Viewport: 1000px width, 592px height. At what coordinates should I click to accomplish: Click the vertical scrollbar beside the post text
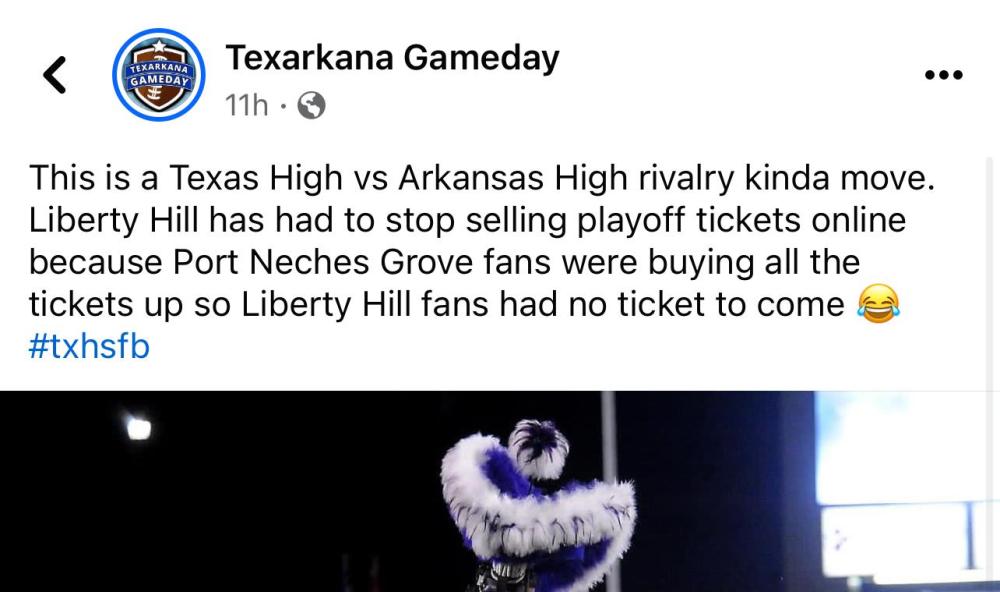click(990, 274)
